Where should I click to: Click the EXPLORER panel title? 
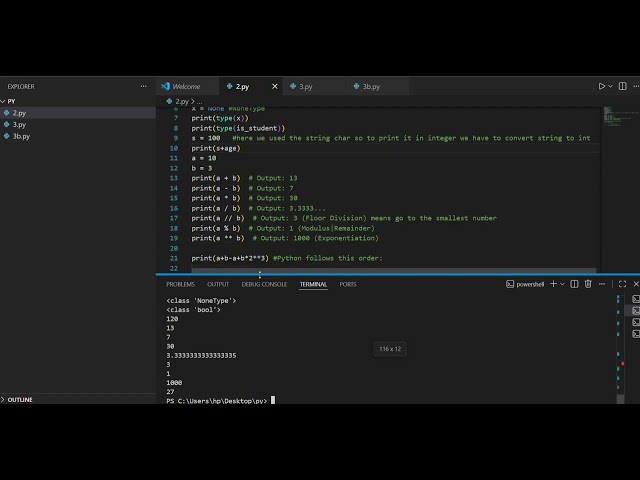(21, 87)
